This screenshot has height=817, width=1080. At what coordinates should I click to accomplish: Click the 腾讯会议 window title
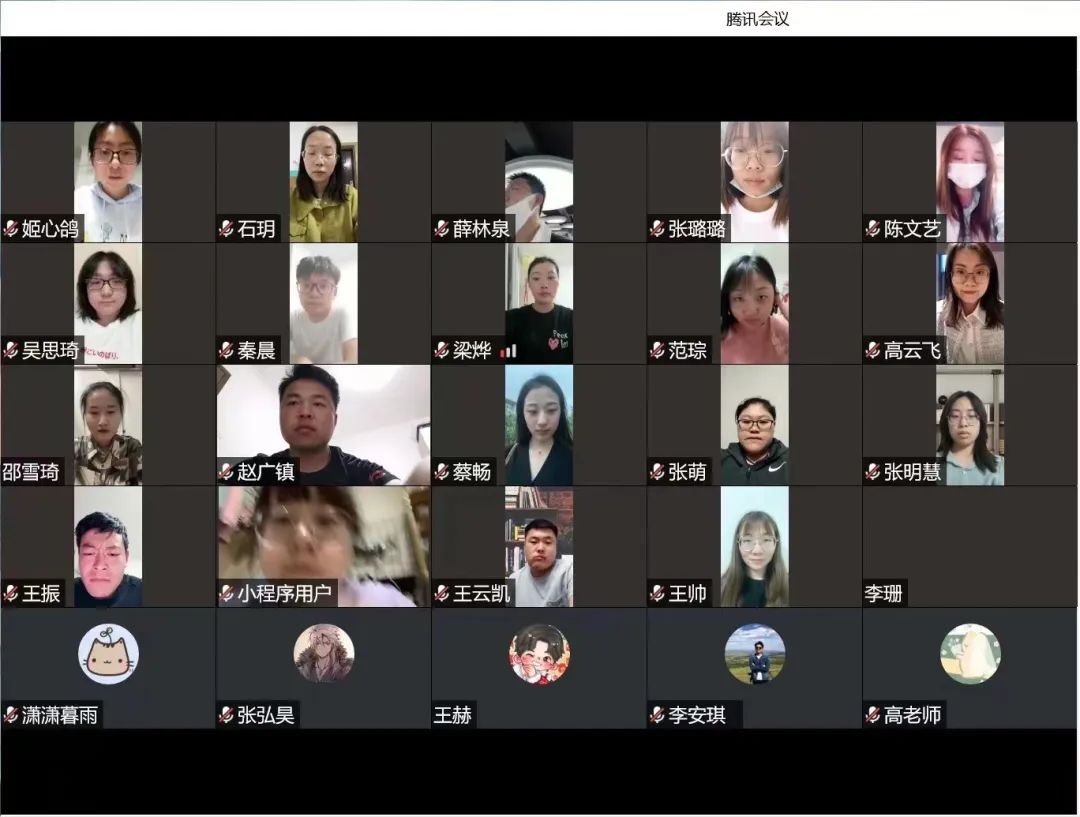pyautogui.click(x=758, y=19)
